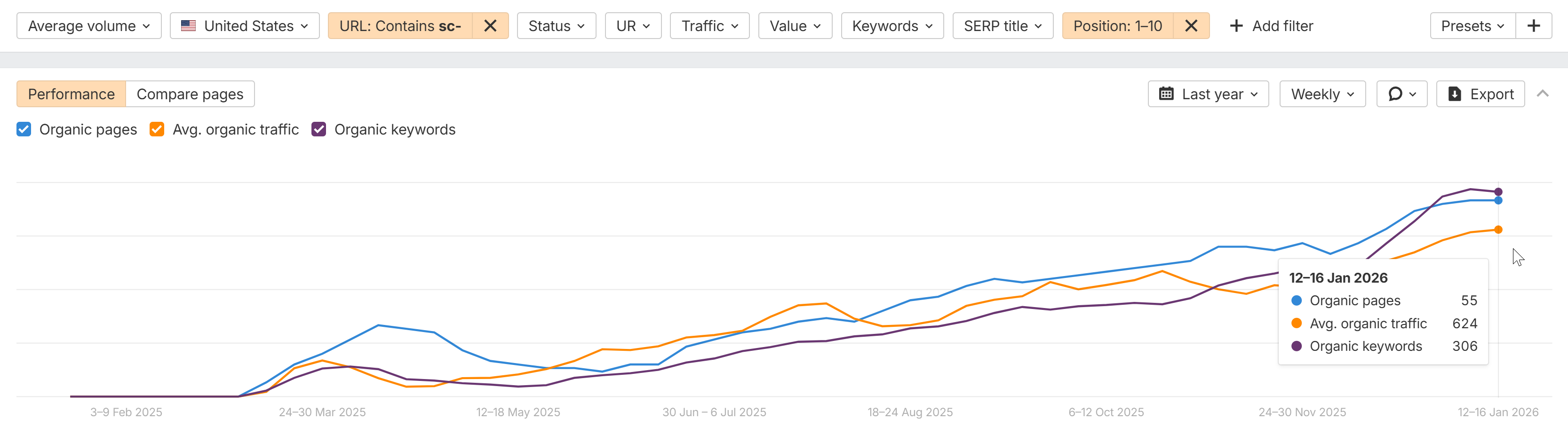Viewport: 1568px width, 435px height.
Task: Open the Presets menu
Action: coord(1472,26)
